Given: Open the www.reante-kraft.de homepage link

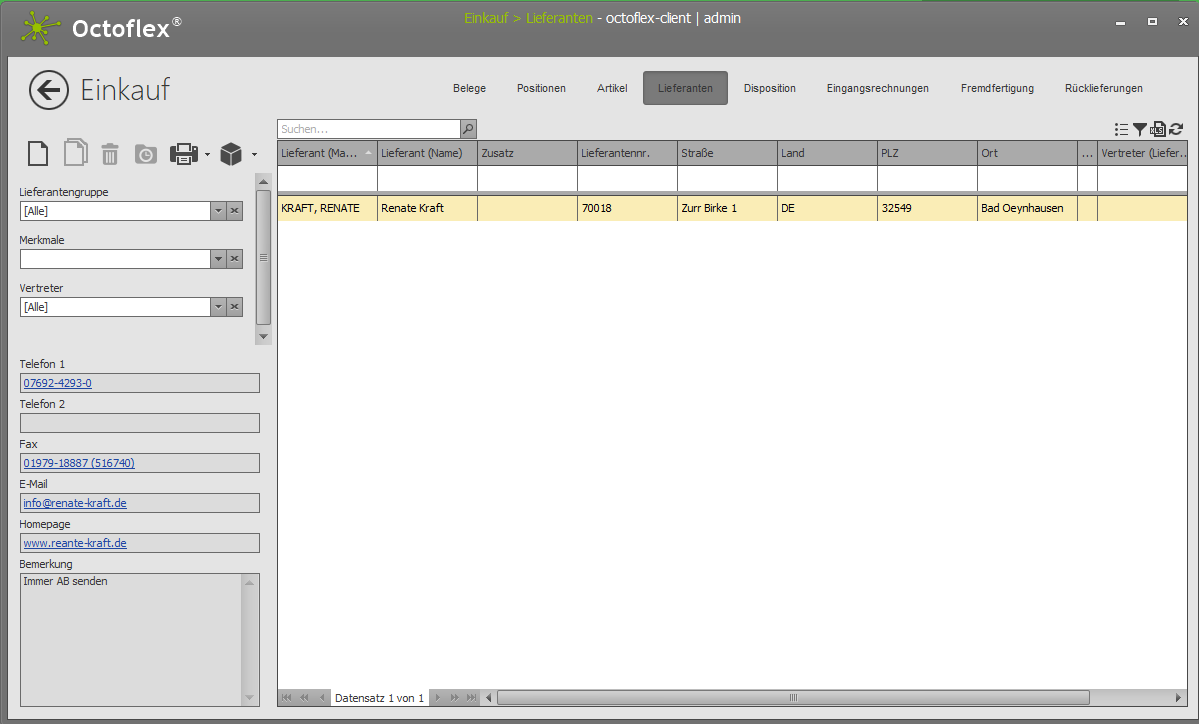Looking at the screenshot, I should tap(75, 543).
